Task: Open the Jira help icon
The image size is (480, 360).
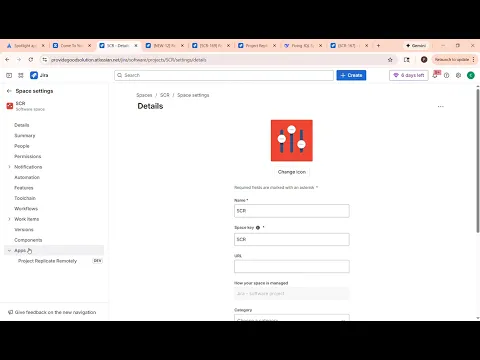Action: point(447,75)
